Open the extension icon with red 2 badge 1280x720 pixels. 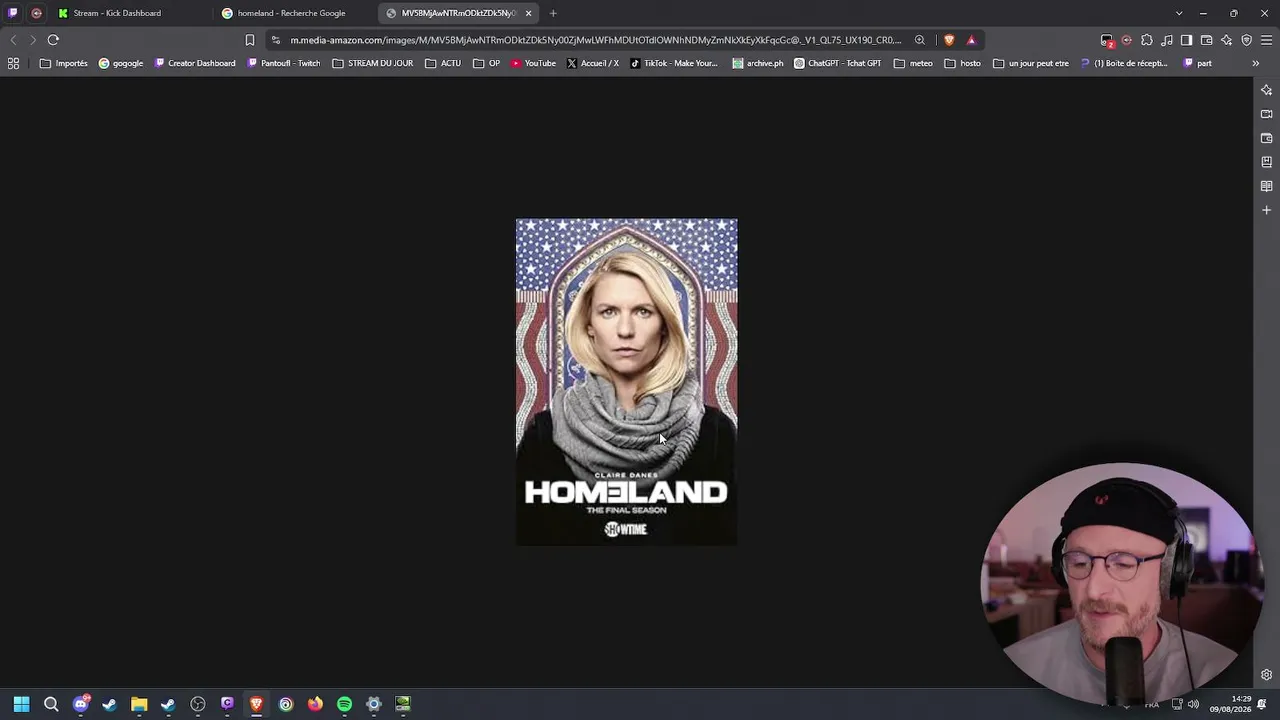click(1107, 41)
